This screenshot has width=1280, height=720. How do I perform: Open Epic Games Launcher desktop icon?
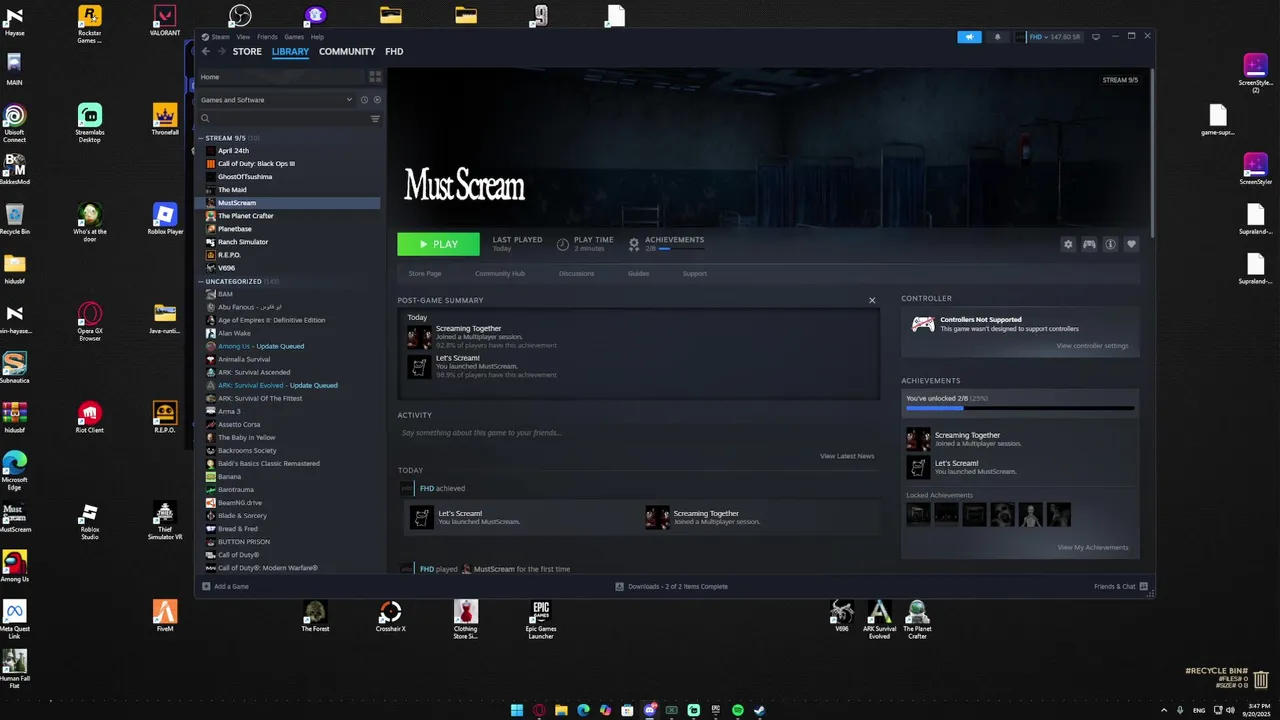coord(541,619)
